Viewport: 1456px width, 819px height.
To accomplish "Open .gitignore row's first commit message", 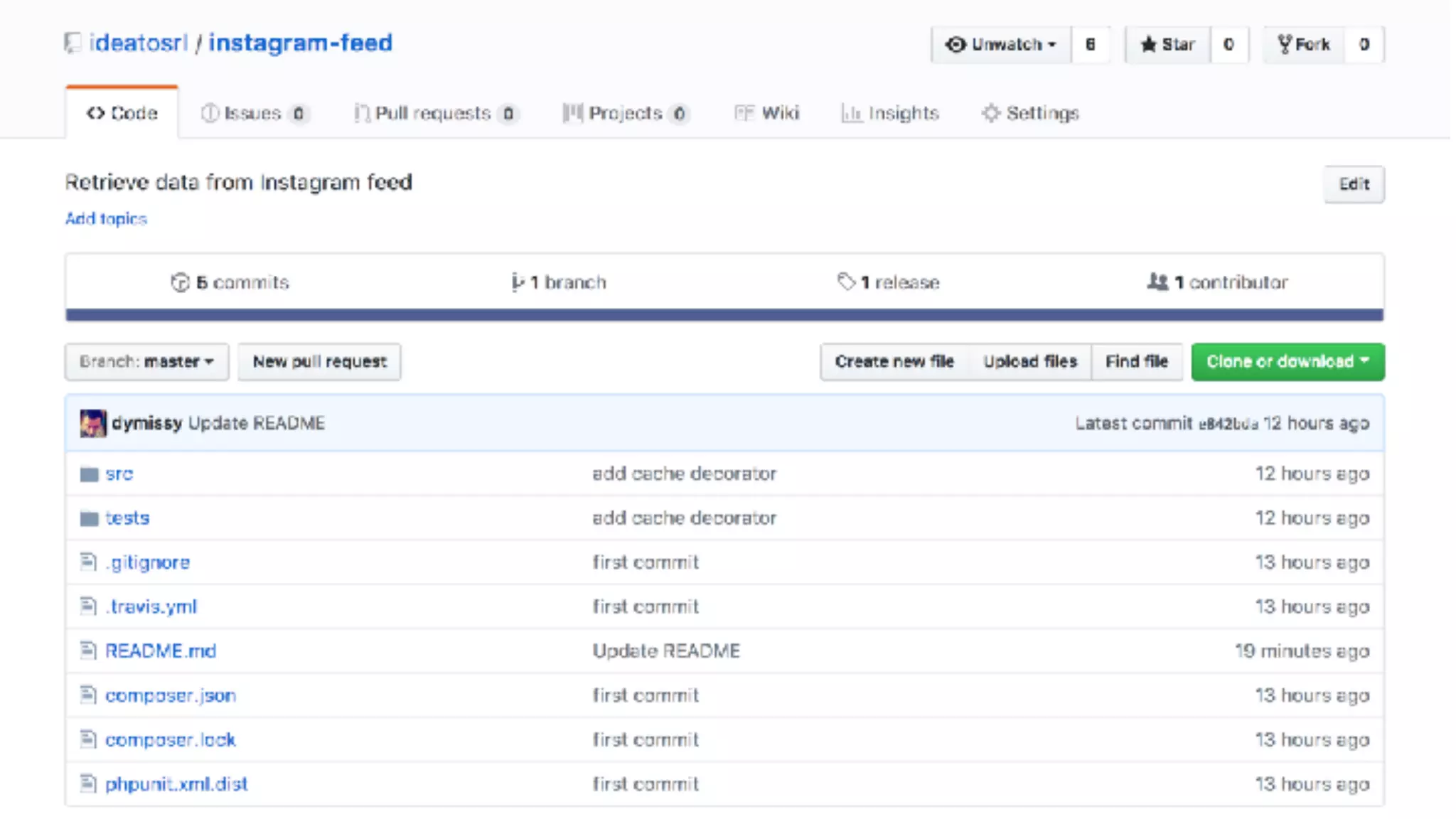I will (x=646, y=562).
